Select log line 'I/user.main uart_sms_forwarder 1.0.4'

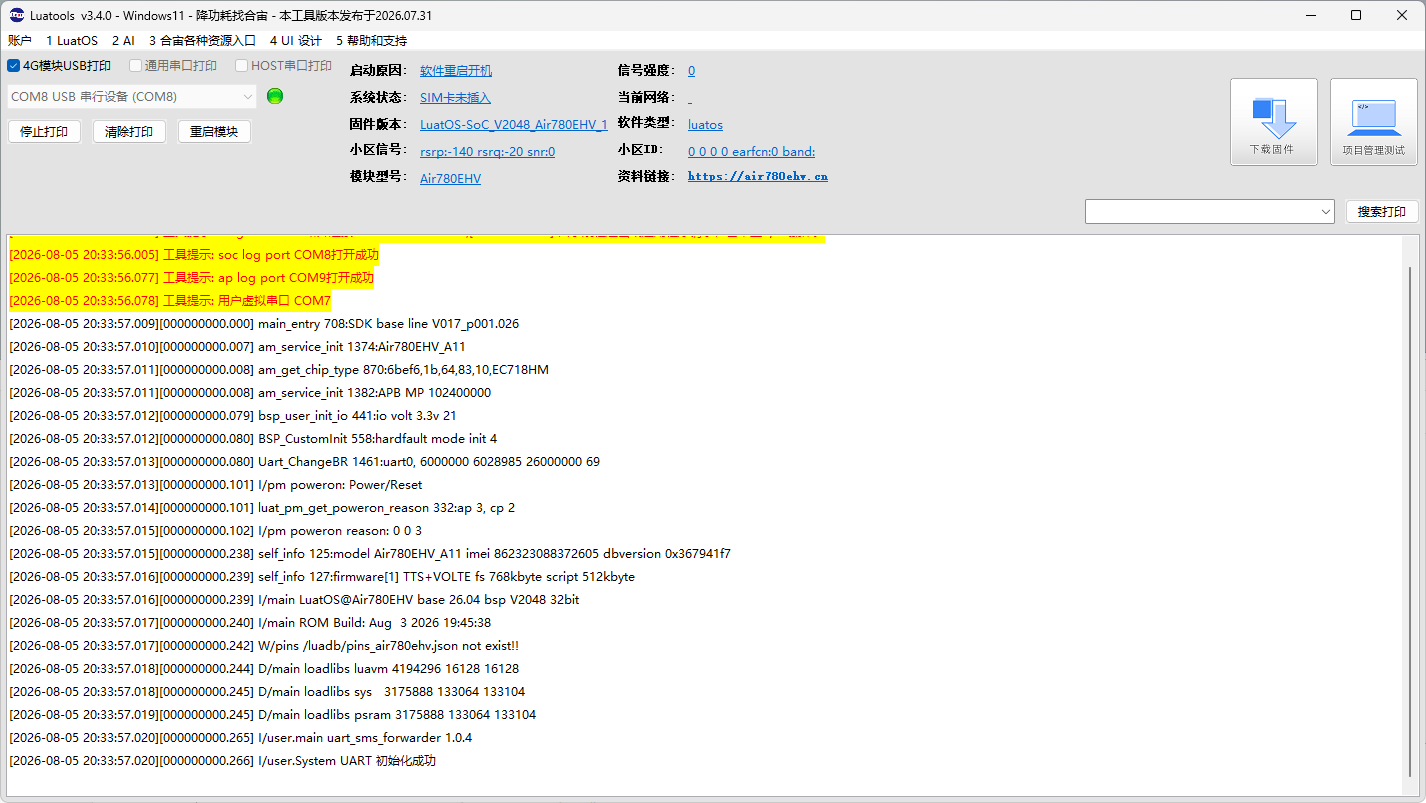[x=241, y=738]
